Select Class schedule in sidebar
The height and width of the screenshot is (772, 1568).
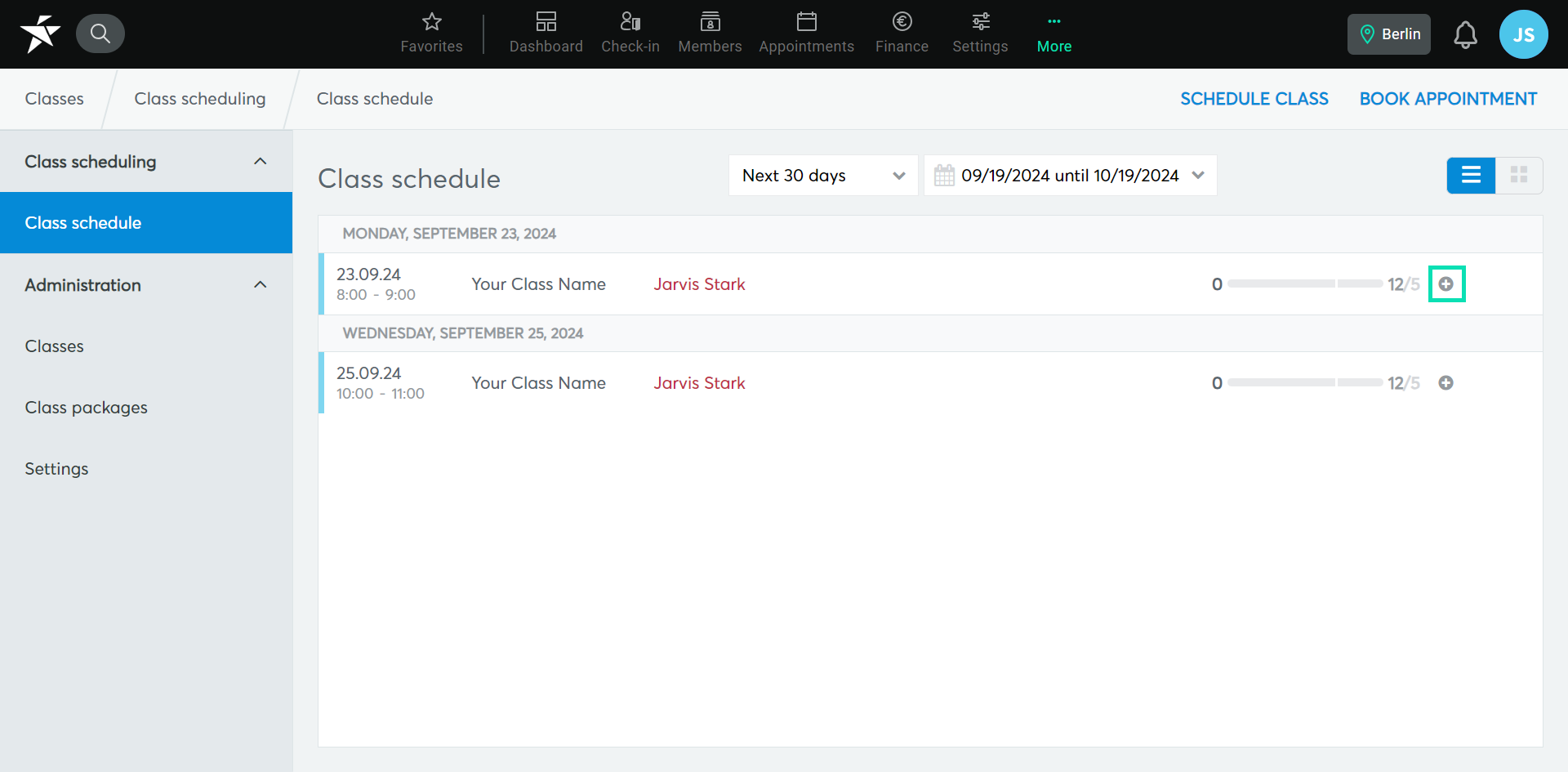(146, 223)
